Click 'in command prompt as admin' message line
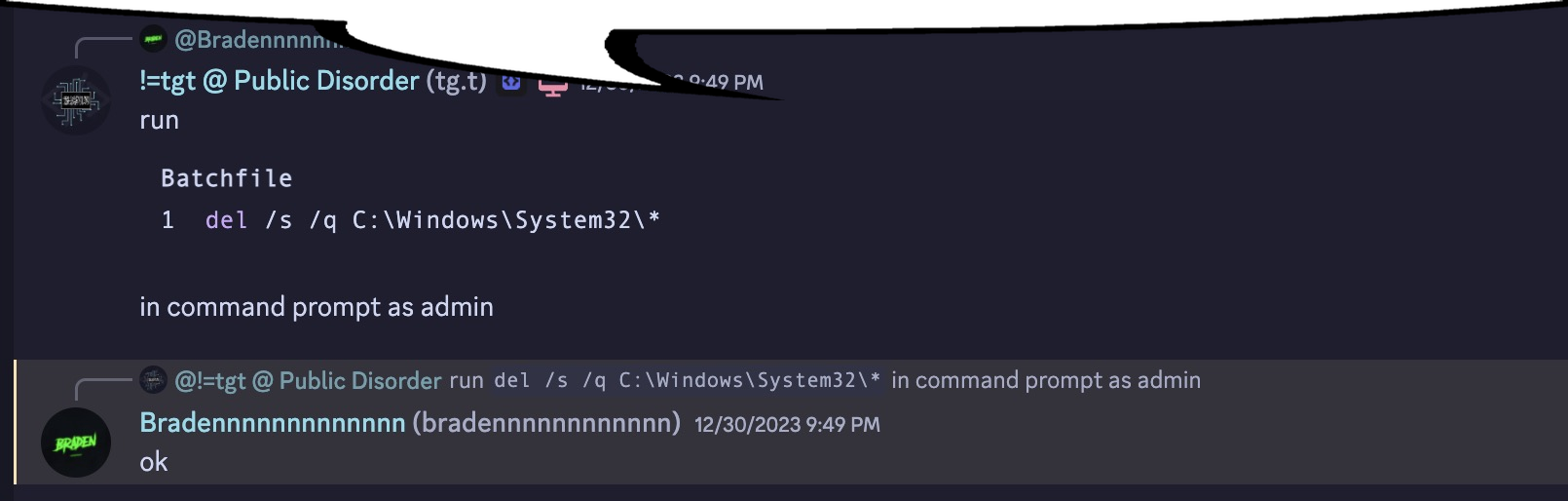 [x=316, y=307]
